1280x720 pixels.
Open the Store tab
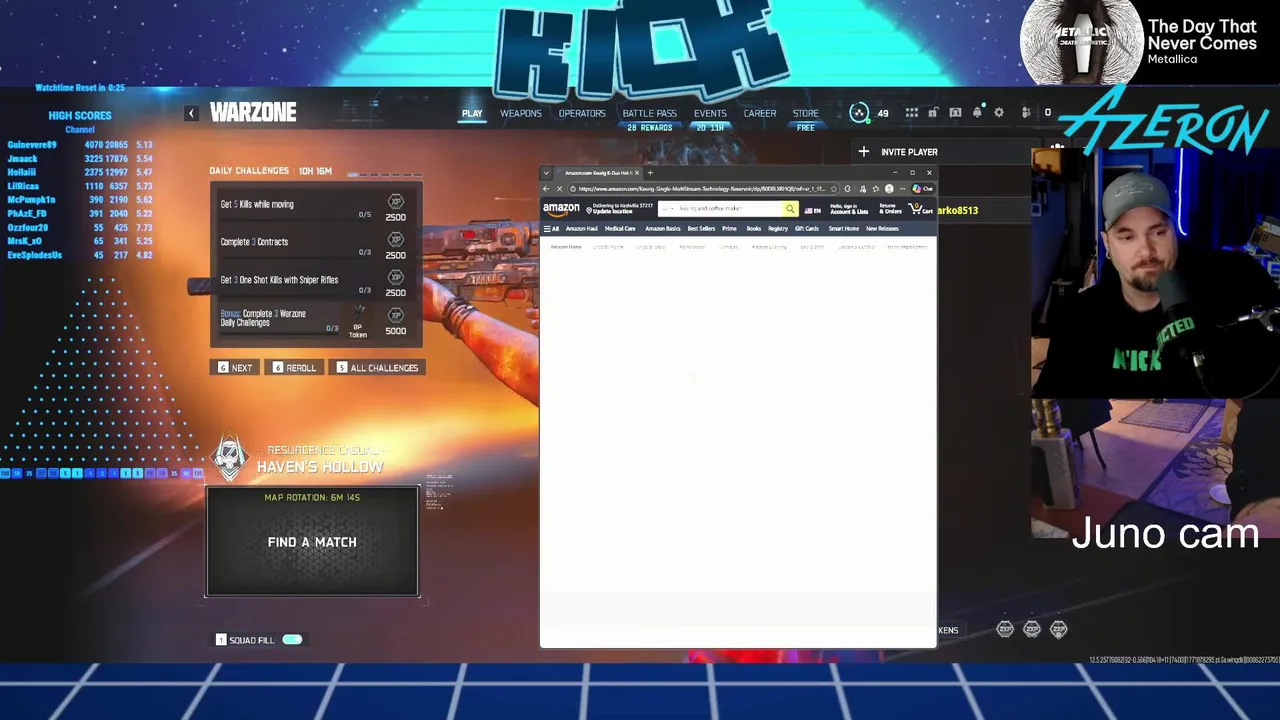[806, 113]
